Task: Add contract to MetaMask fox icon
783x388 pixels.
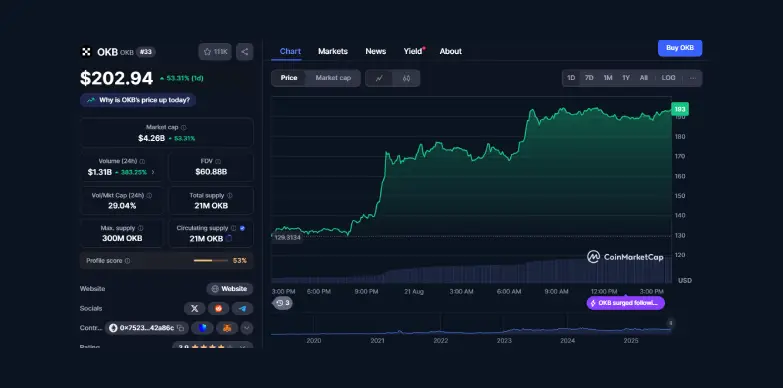Action: coord(227,328)
